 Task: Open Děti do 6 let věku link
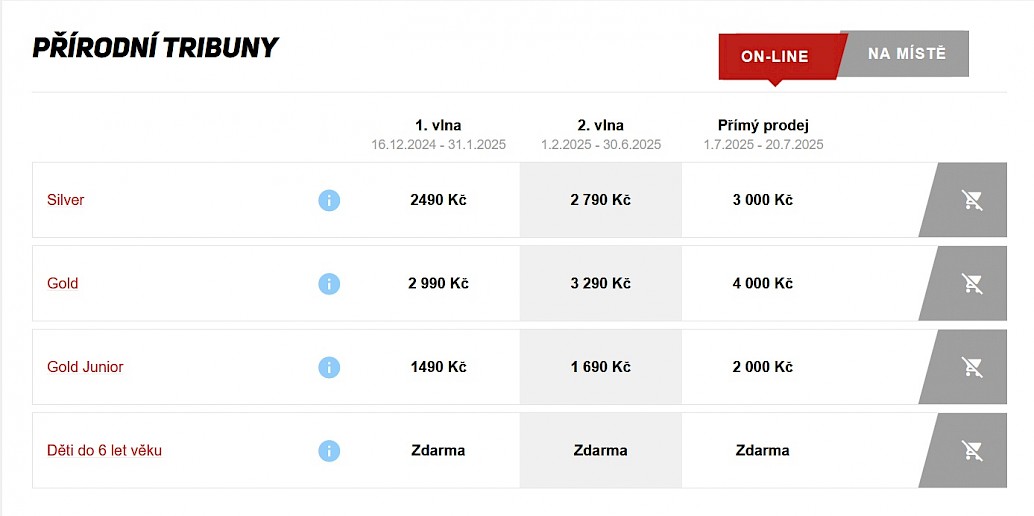tap(104, 451)
